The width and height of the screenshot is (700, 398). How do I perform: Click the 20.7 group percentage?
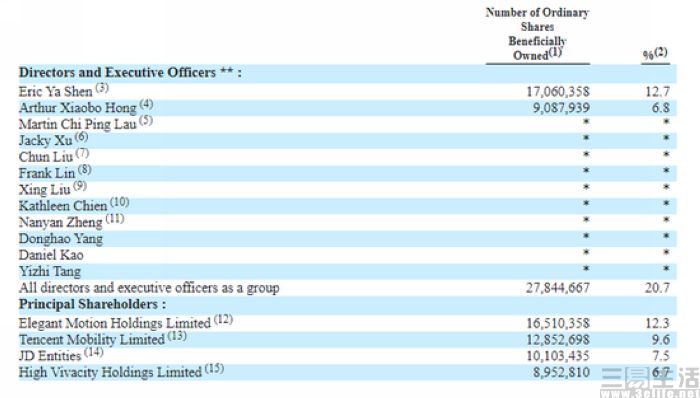(x=657, y=288)
